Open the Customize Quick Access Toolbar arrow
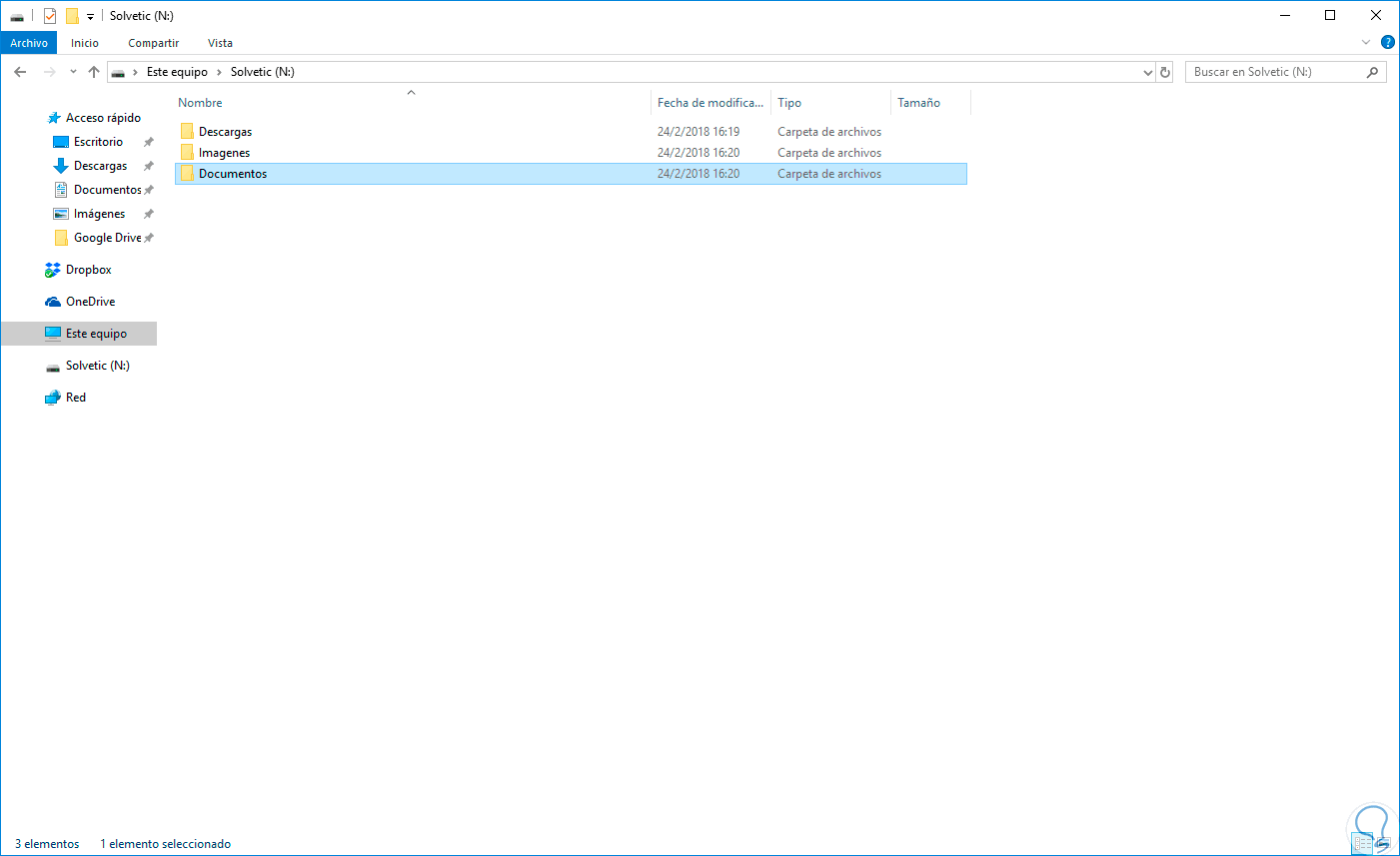 pyautogui.click(x=90, y=17)
